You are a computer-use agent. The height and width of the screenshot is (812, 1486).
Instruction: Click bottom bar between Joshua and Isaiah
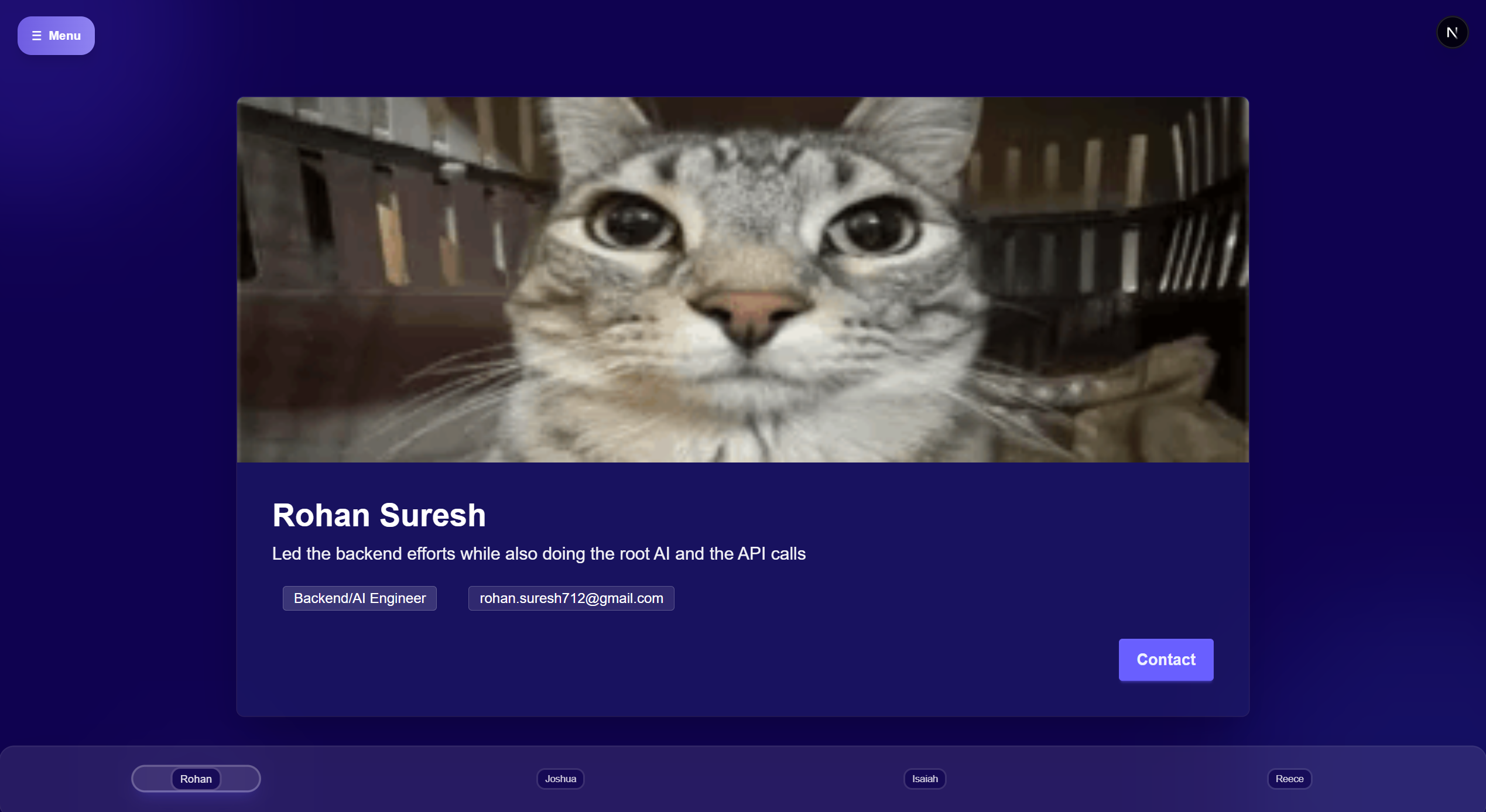(x=742, y=779)
